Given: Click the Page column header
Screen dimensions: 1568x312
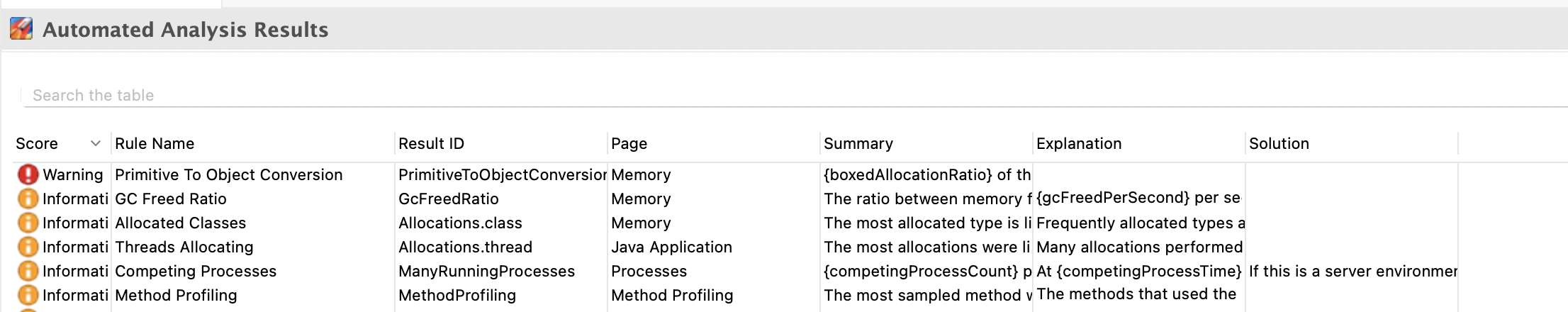Looking at the screenshot, I should point(629,143).
